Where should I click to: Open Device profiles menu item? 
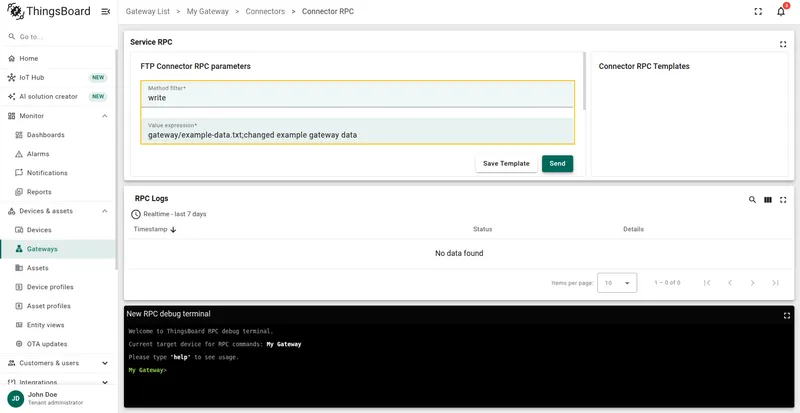[59, 287]
